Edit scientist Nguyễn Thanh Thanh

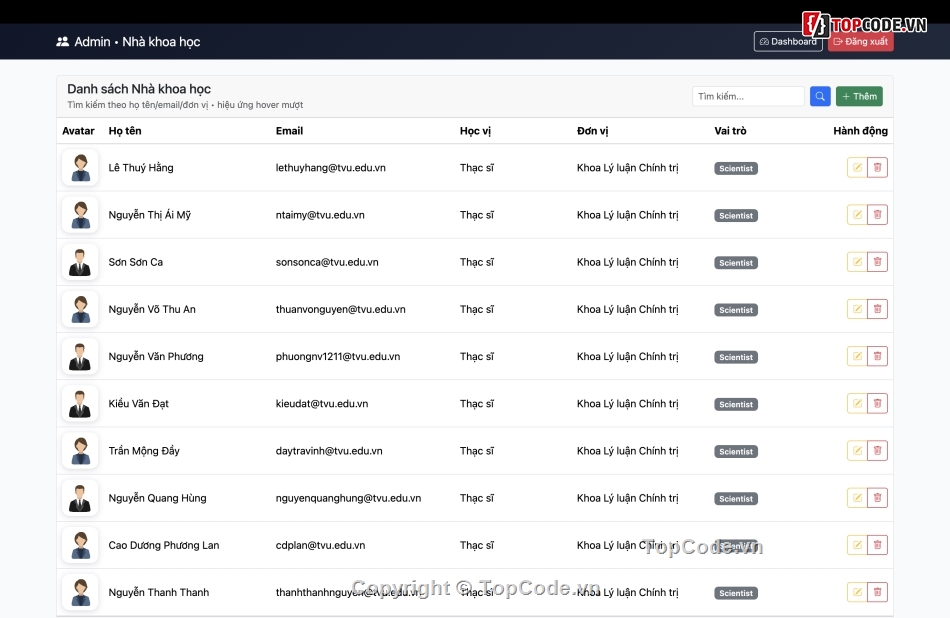point(857,593)
